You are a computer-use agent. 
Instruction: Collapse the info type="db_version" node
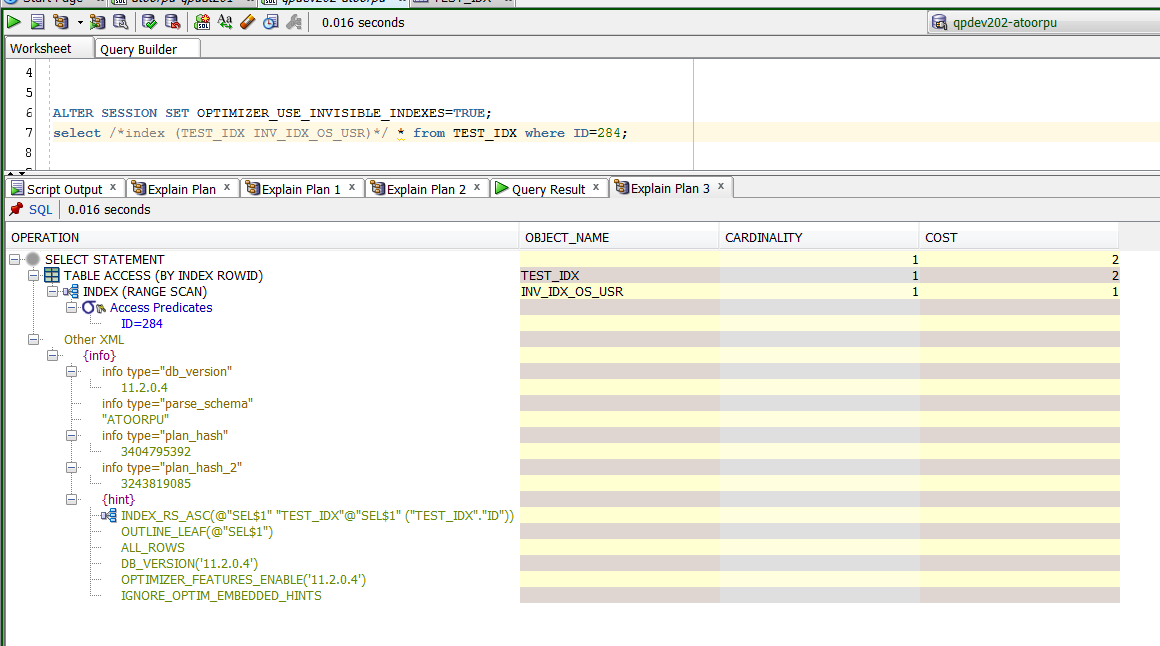tap(72, 371)
